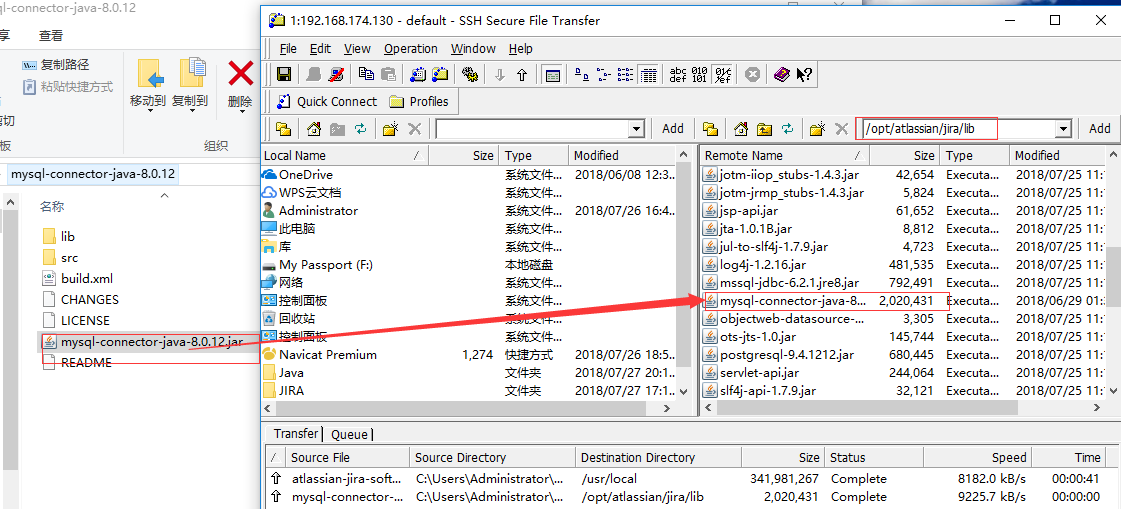
Task: Click the Help book icon
Action: 781,74
